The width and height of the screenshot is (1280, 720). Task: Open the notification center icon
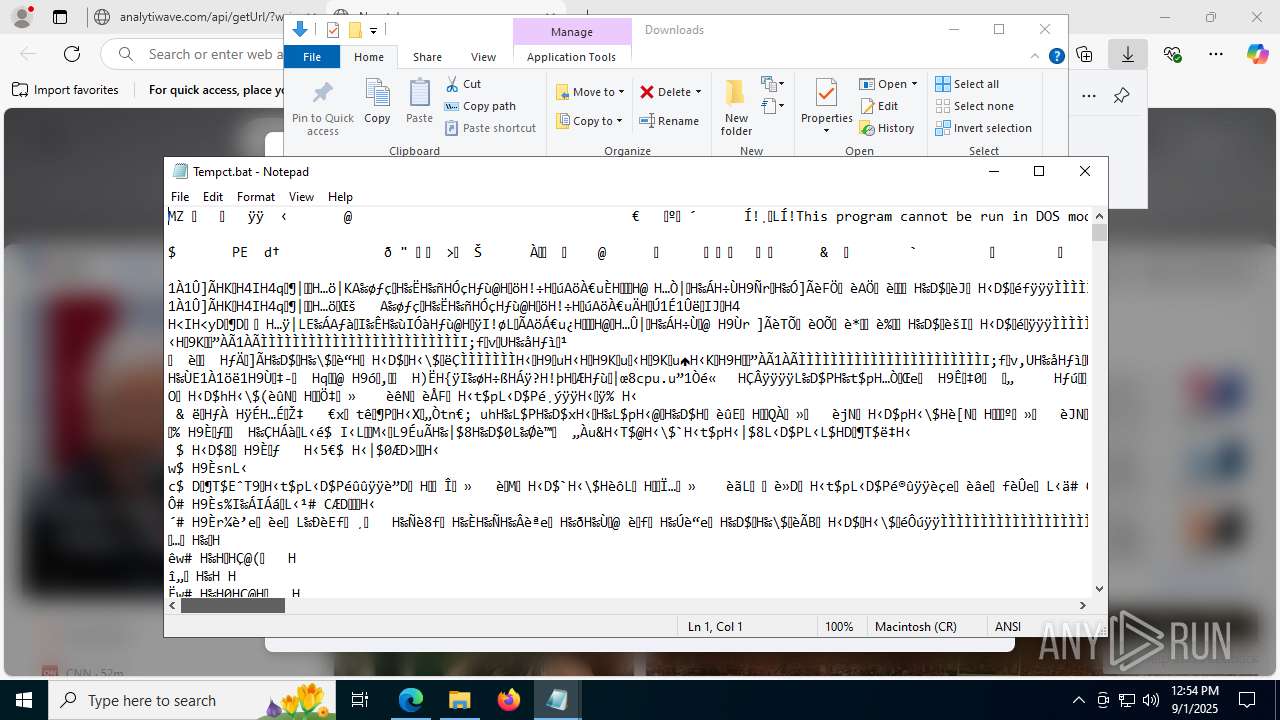tap(1247, 700)
